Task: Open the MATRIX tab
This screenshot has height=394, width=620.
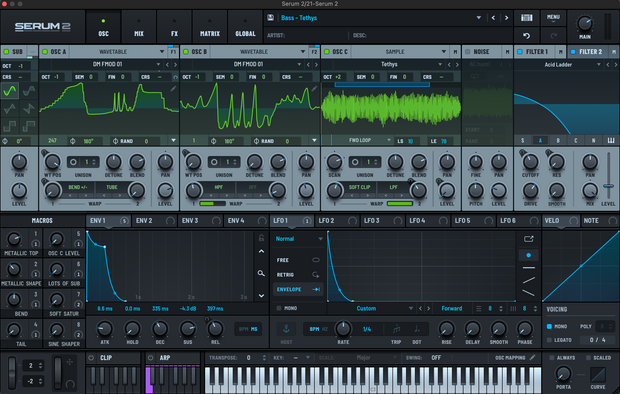Action: coord(210,27)
